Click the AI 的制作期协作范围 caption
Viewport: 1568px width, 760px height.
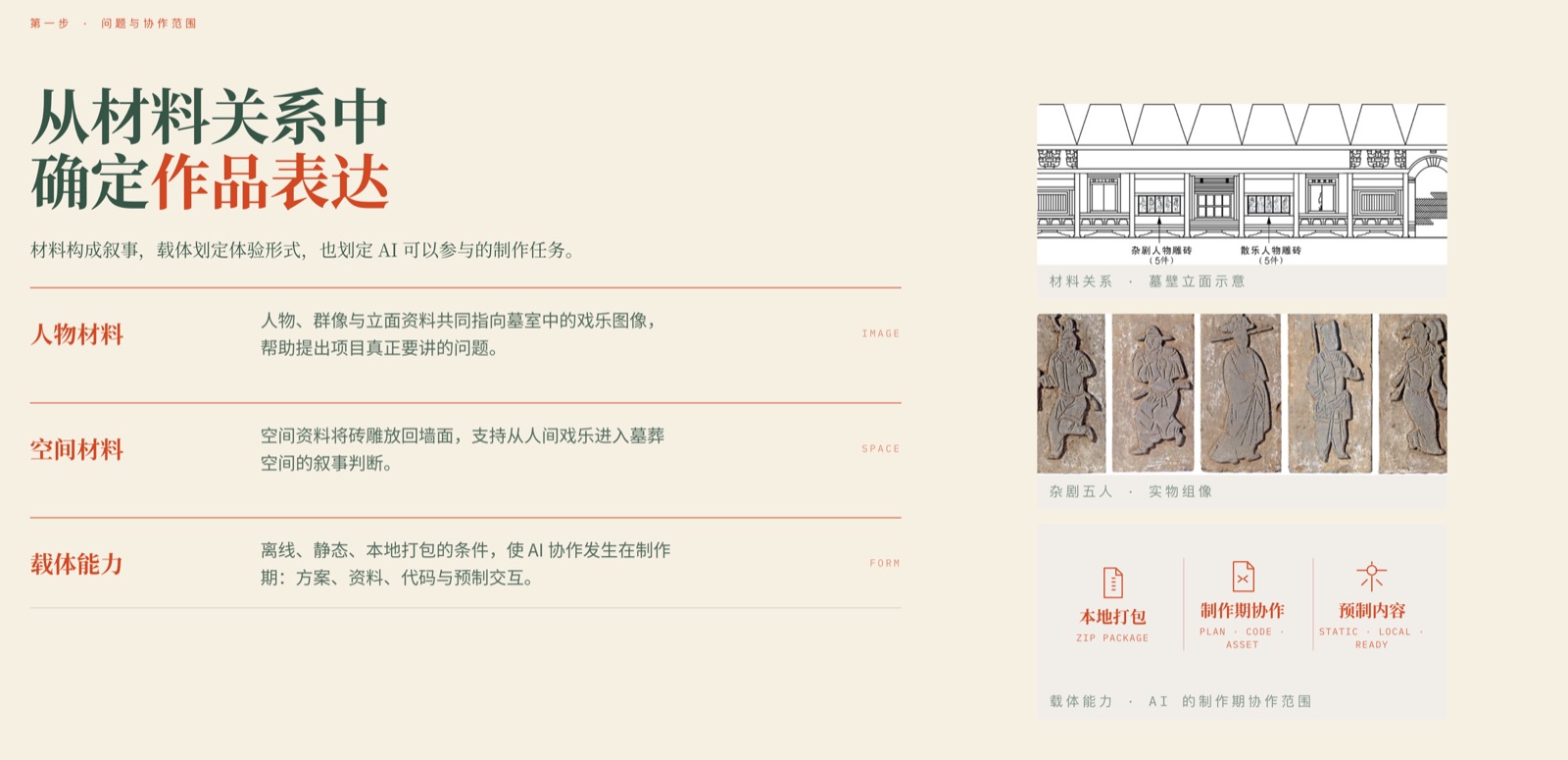1230,701
